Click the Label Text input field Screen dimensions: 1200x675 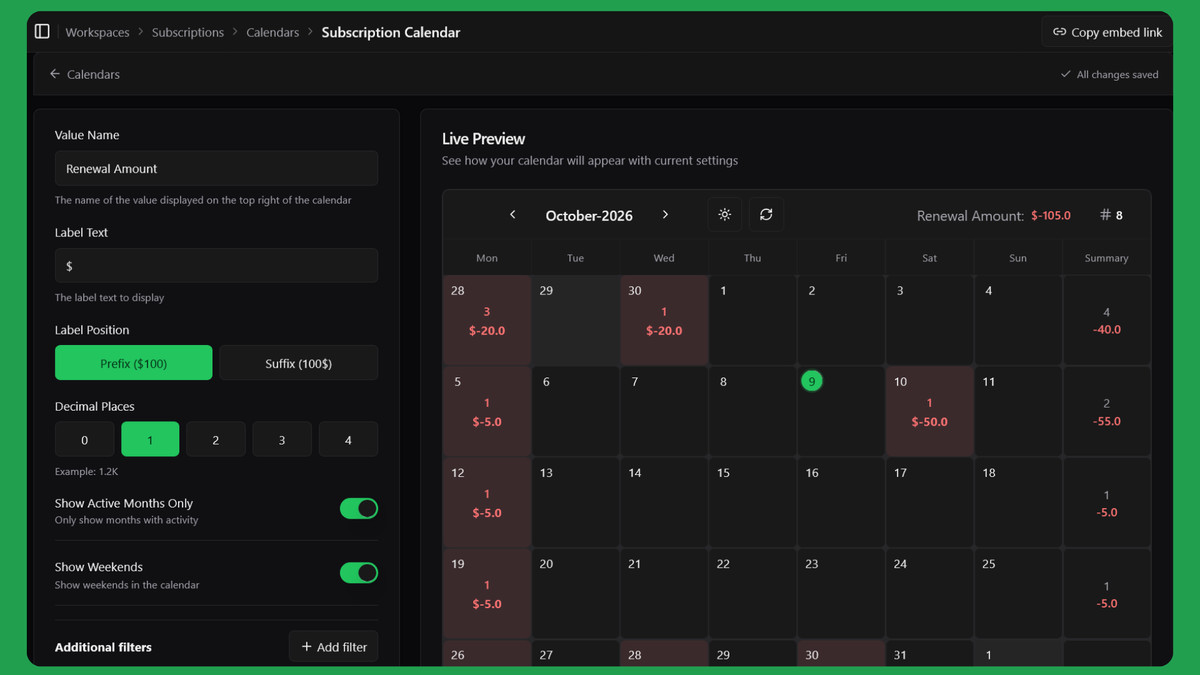point(216,266)
